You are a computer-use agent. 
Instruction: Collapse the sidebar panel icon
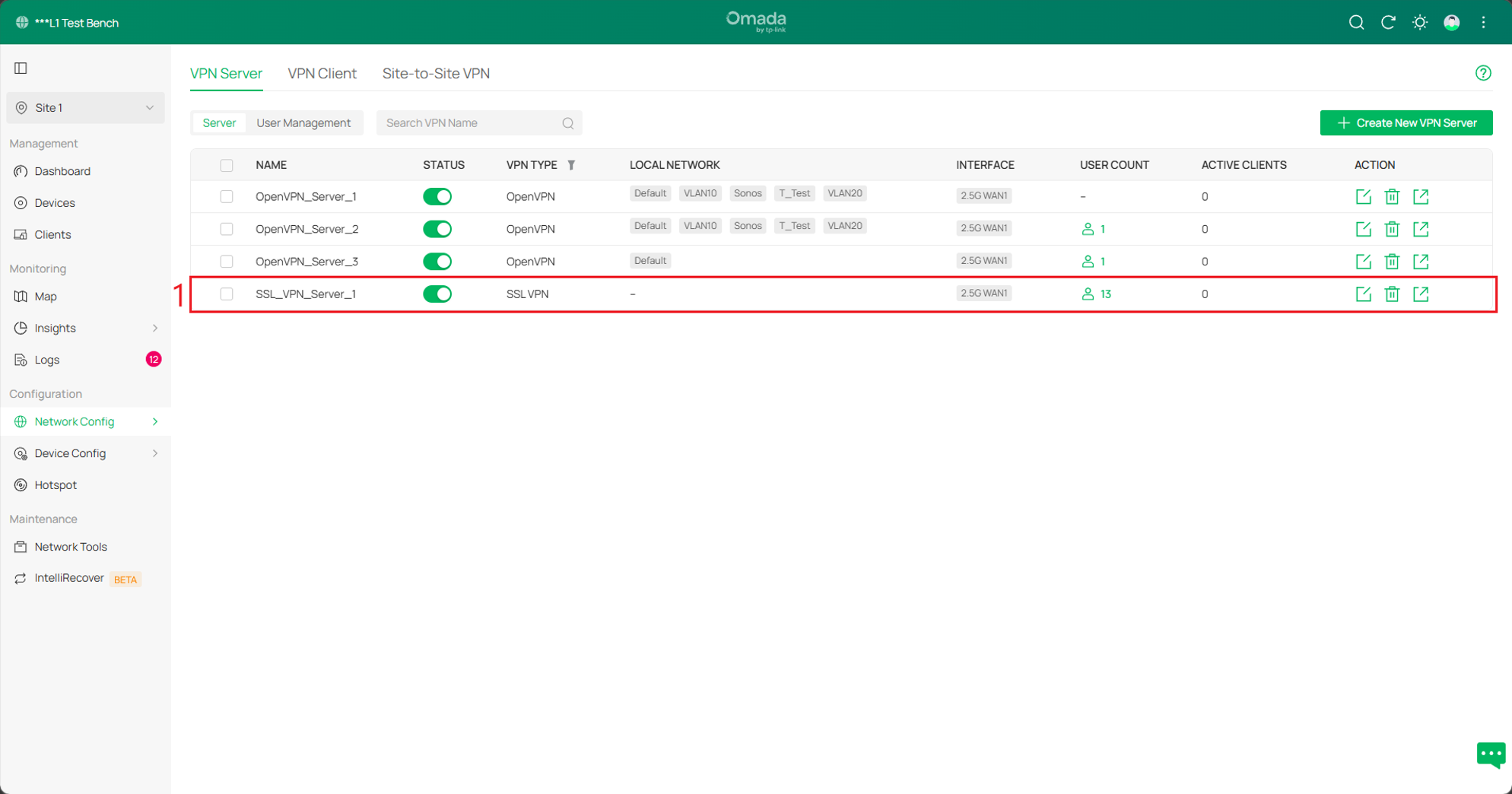coord(21,68)
